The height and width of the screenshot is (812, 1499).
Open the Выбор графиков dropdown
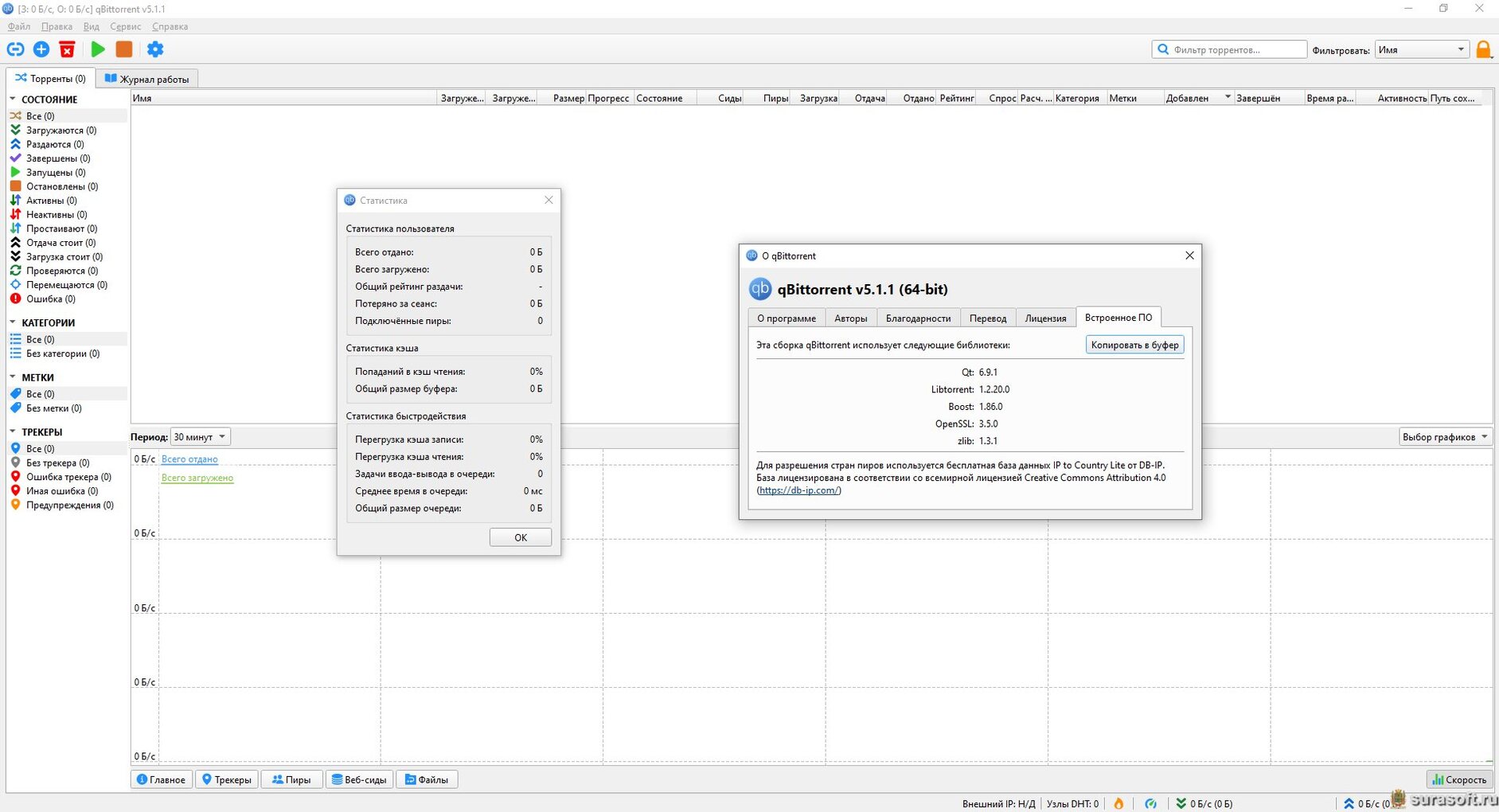coord(1446,437)
